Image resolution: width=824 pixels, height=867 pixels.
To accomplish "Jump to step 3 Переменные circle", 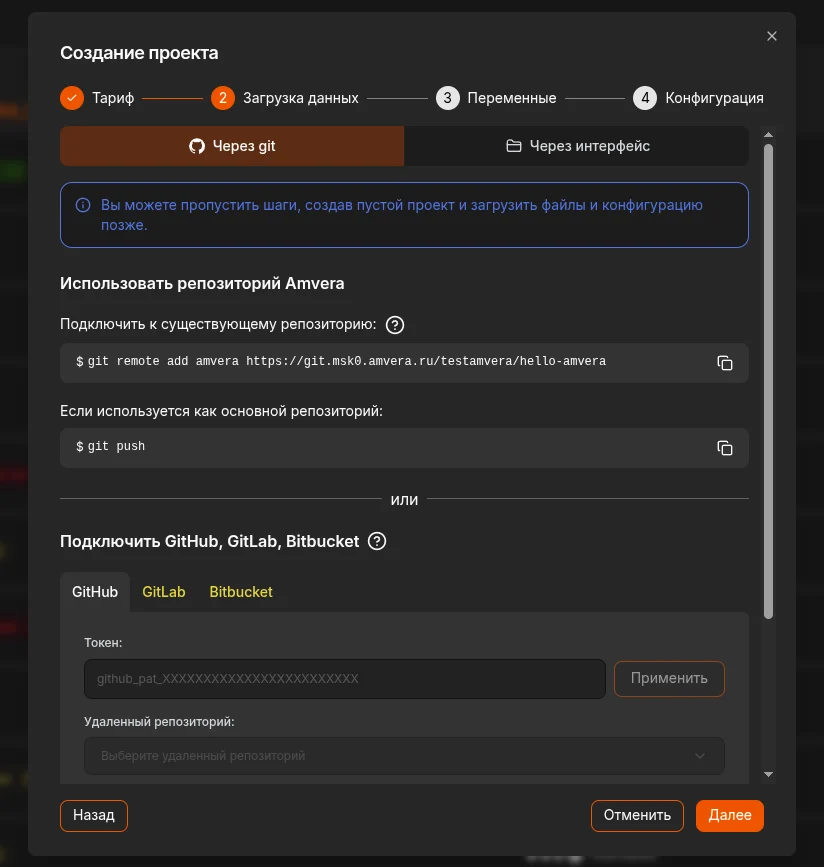I will point(447,98).
